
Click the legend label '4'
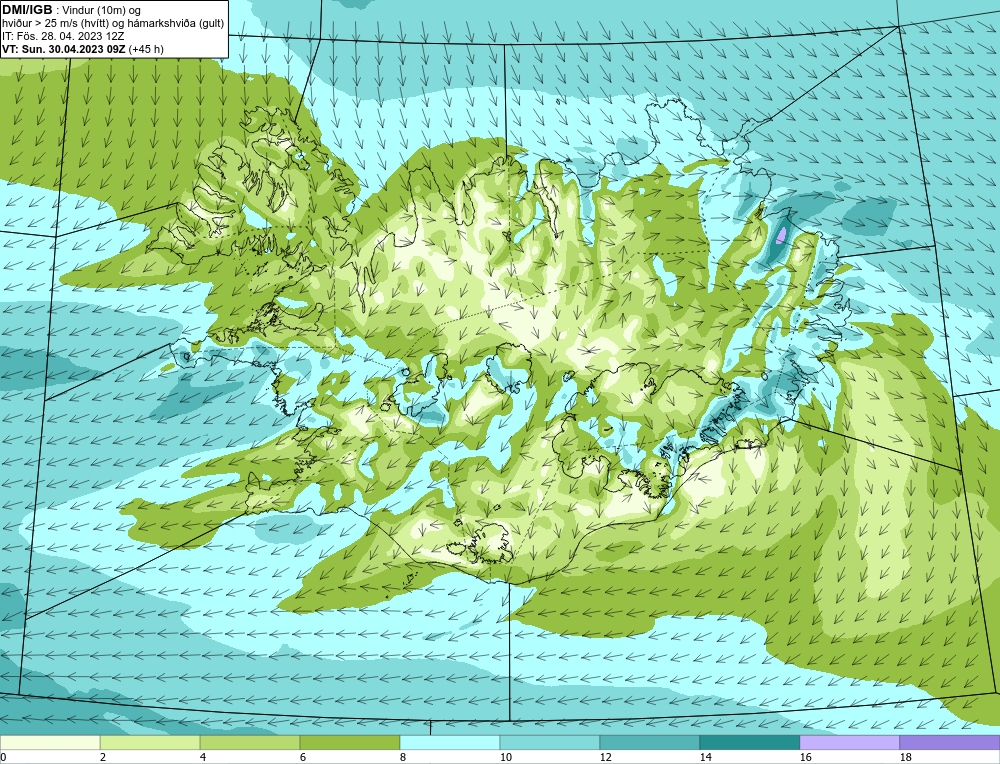tap(203, 757)
